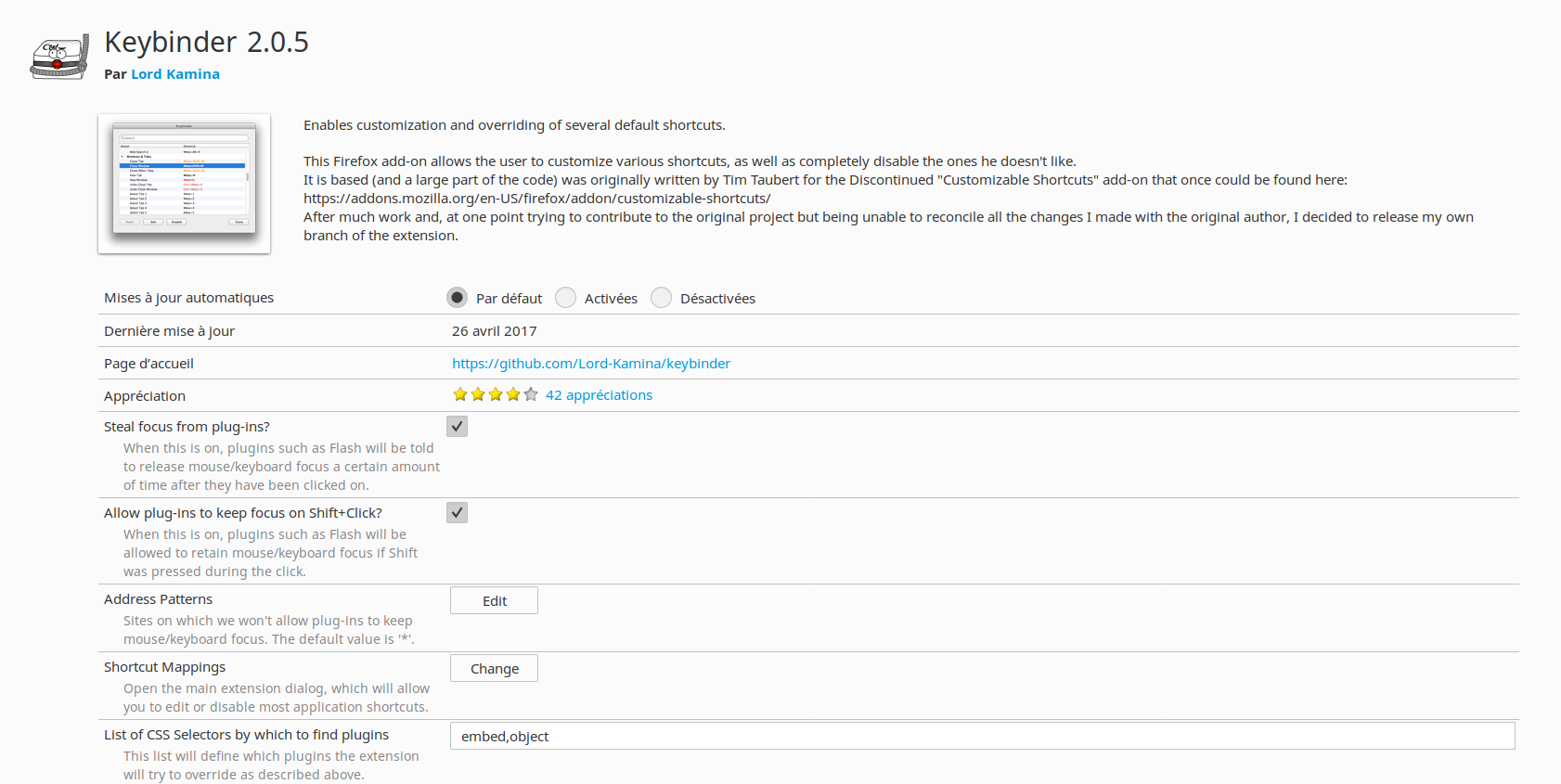Click the Address Patterns label
The width and height of the screenshot is (1561, 784).
pyautogui.click(x=158, y=599)
